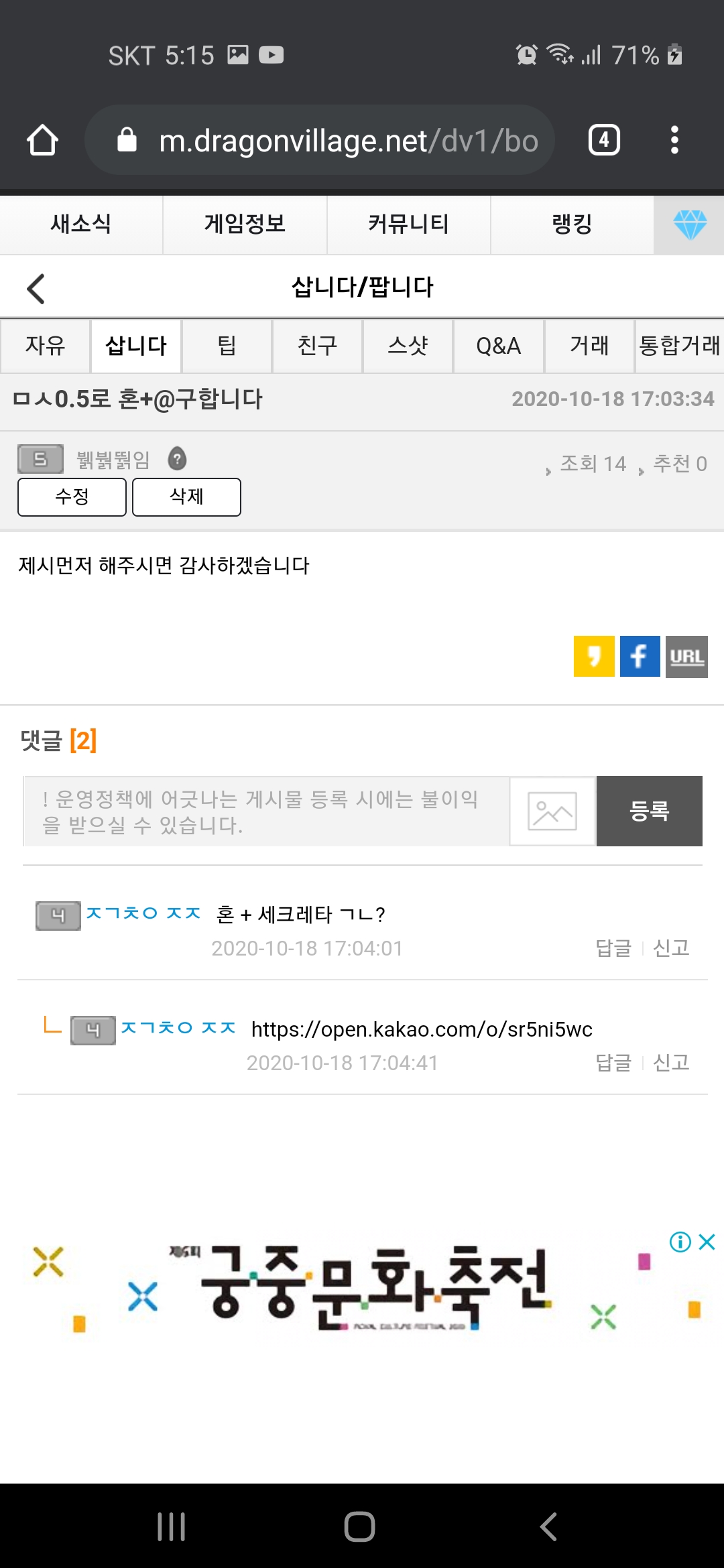The width and height of the screenshot is (724, 1568).
Task: Copy the post URL with URL icon
Action: pyautogui.click(x=686, y=656)
